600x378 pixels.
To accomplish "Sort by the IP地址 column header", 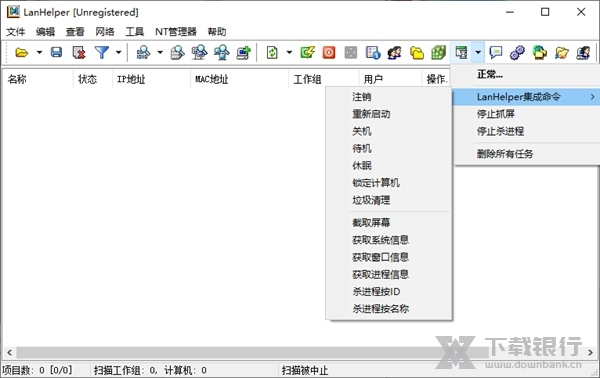I will tap(151, 79).
